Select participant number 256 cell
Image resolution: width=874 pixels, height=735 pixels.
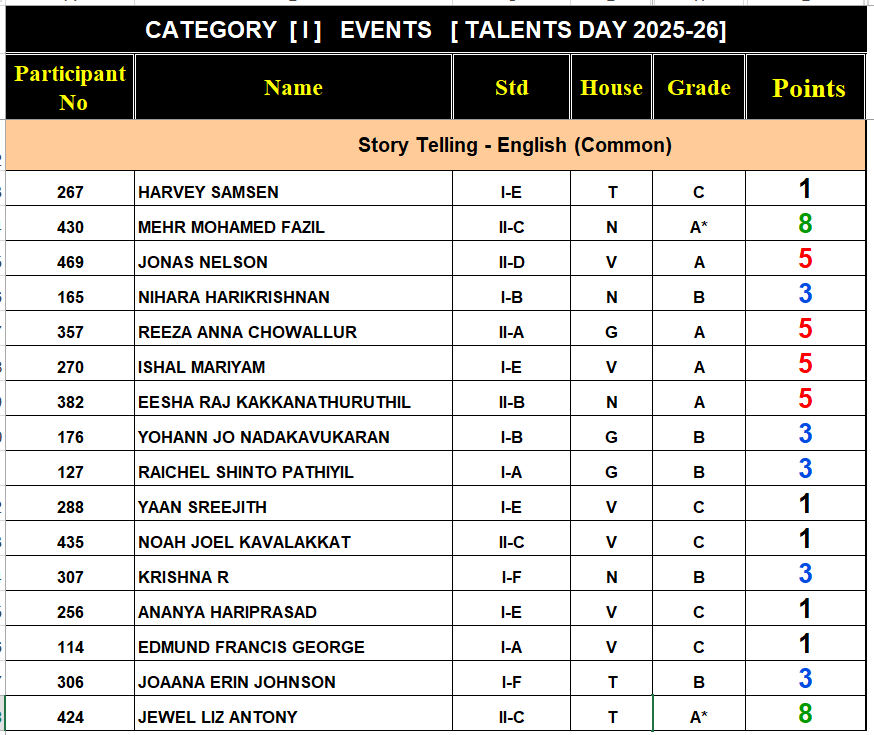pyautogui.click(x=70, y=609)
